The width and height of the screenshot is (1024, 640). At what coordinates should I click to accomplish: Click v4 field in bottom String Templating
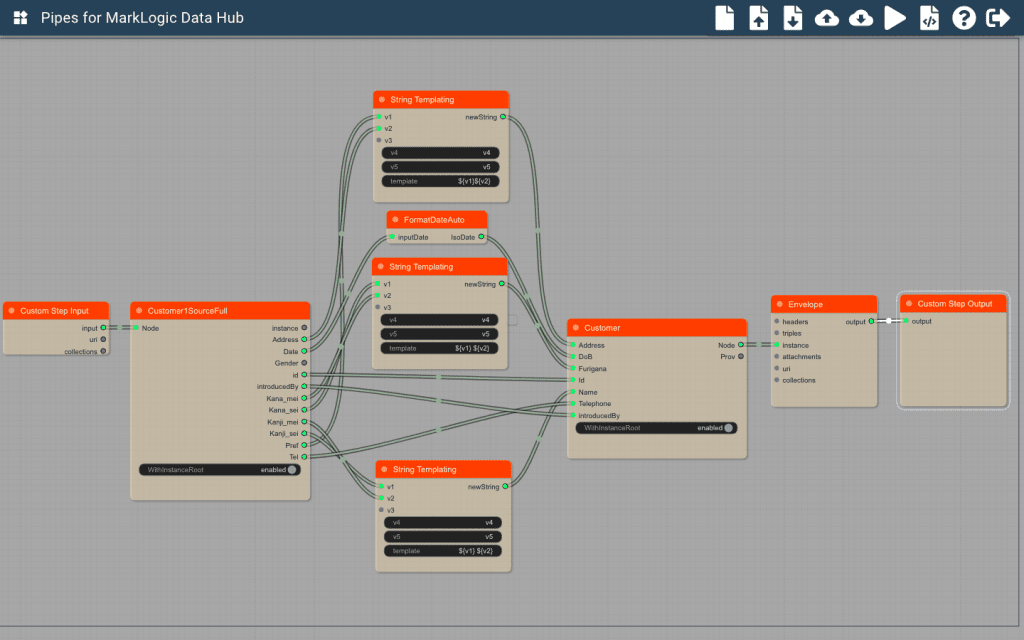(x=443, y=522)
